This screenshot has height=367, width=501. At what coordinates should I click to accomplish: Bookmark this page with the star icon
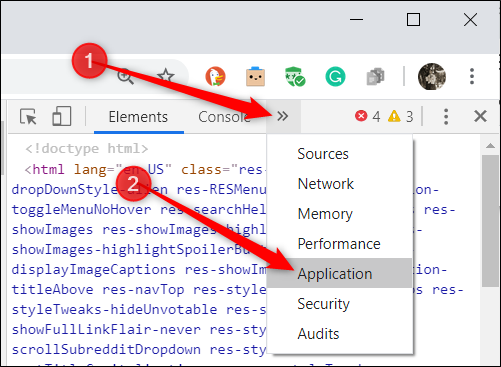click(166, 76)
